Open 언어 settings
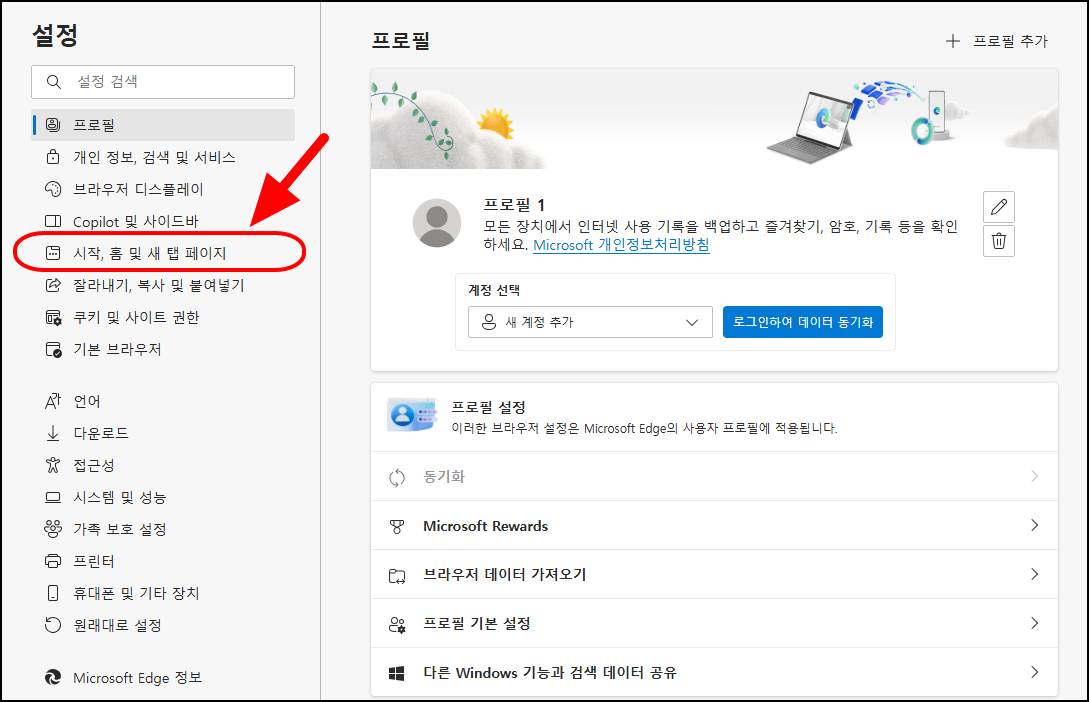 [163, 401]
